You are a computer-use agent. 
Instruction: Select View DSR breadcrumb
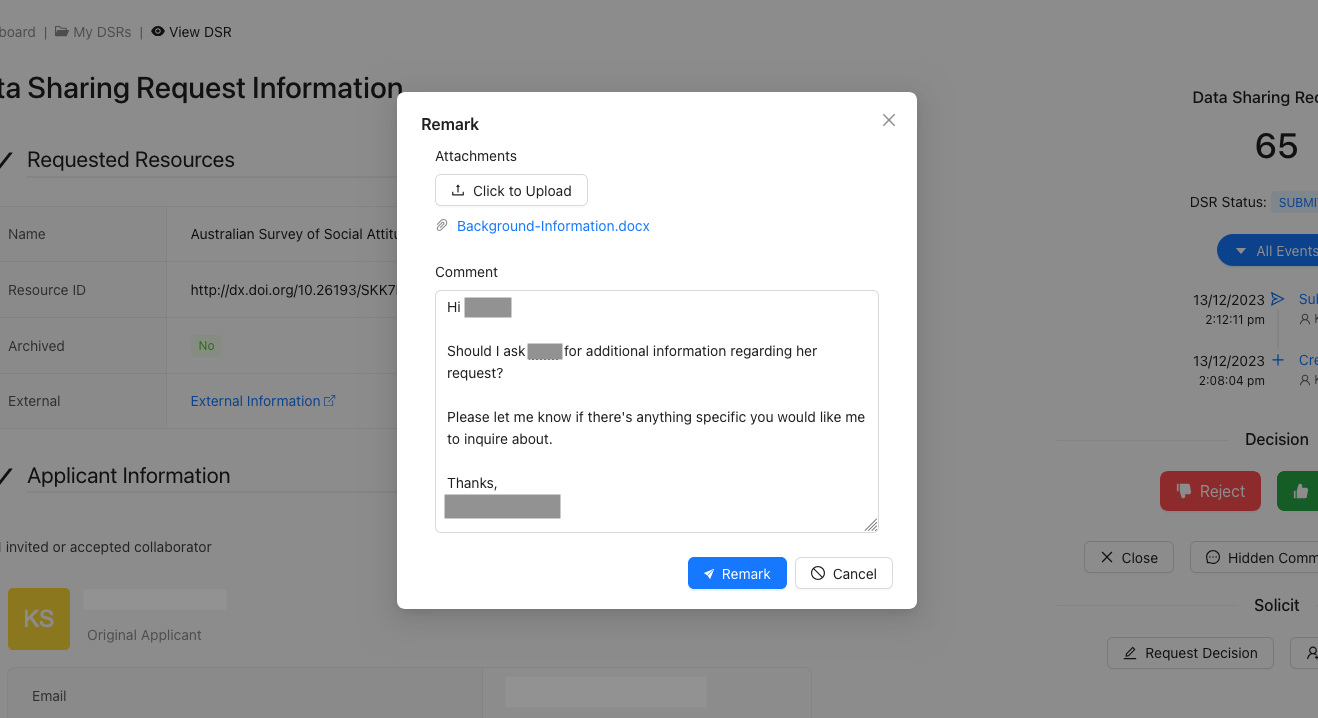(200, 32)
